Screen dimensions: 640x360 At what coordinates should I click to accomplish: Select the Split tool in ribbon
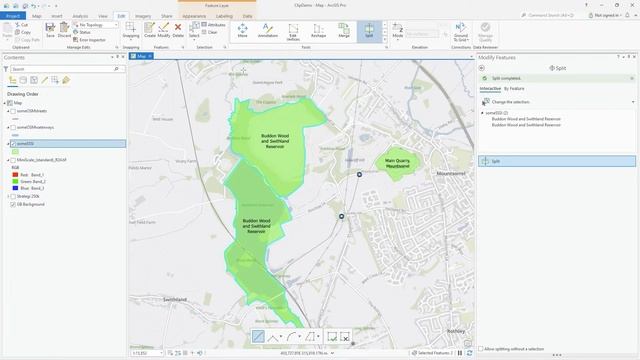[x=369, y=31]
